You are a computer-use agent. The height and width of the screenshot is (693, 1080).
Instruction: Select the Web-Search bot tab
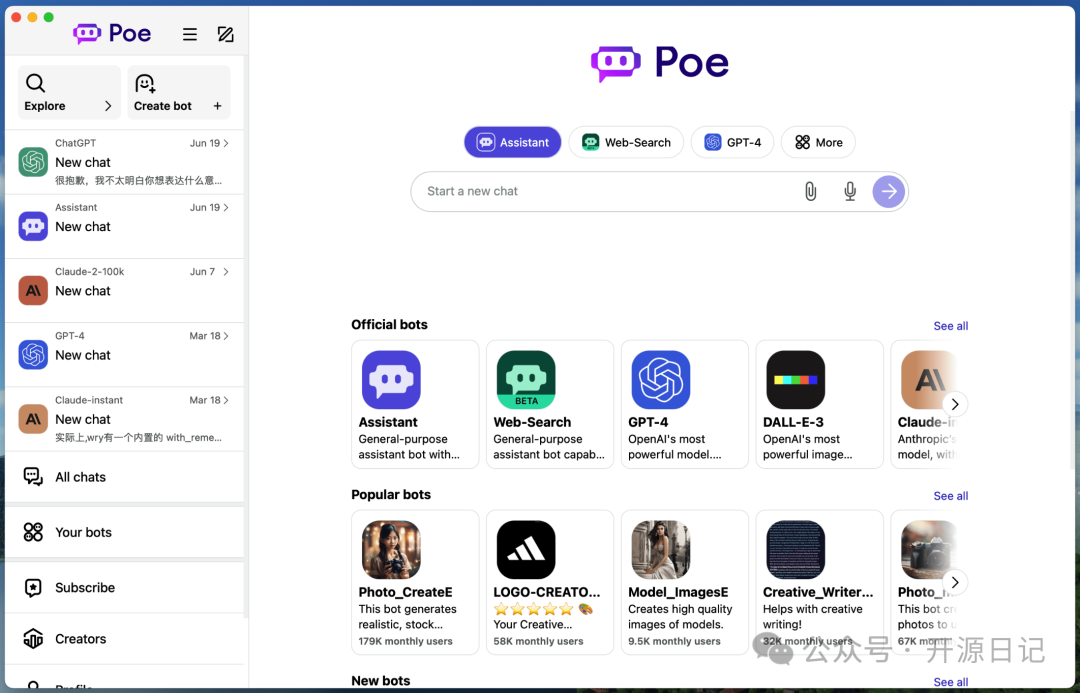(x=626, y=143)
